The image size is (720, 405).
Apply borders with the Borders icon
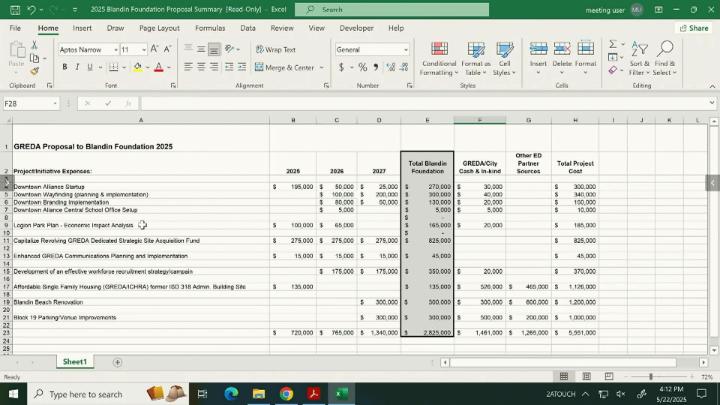(113, 67)
